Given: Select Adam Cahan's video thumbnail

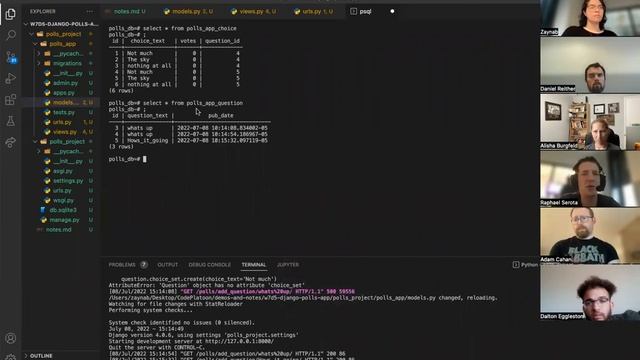Looking at the screenshot, I should (x=590, y=236).
